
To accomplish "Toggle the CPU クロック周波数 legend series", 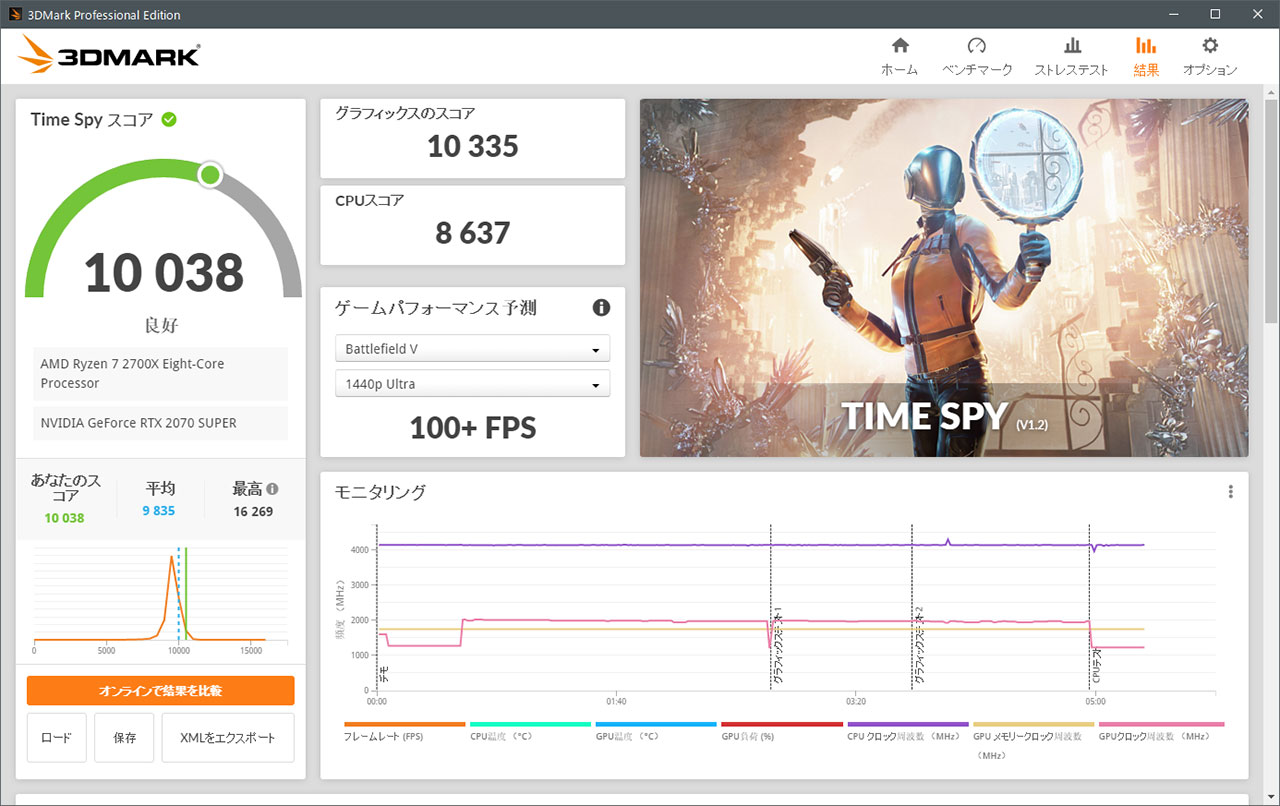I will pos(903,736).
